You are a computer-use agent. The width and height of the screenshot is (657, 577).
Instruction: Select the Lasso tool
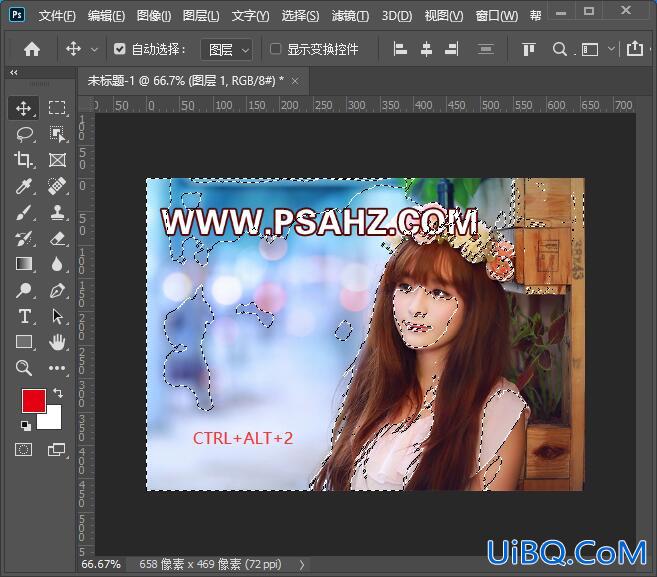(24, 134)
